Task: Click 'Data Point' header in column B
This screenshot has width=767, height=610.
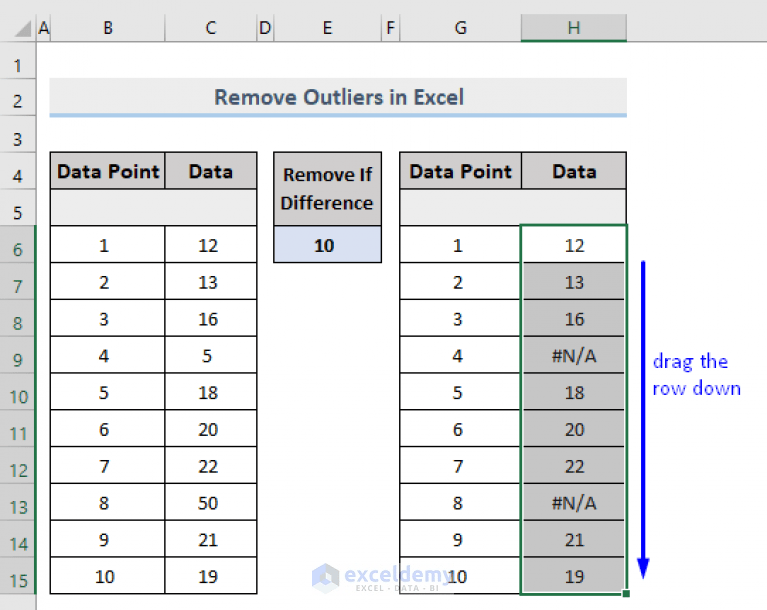Action: pyautogui.click(x=108, y=171)
